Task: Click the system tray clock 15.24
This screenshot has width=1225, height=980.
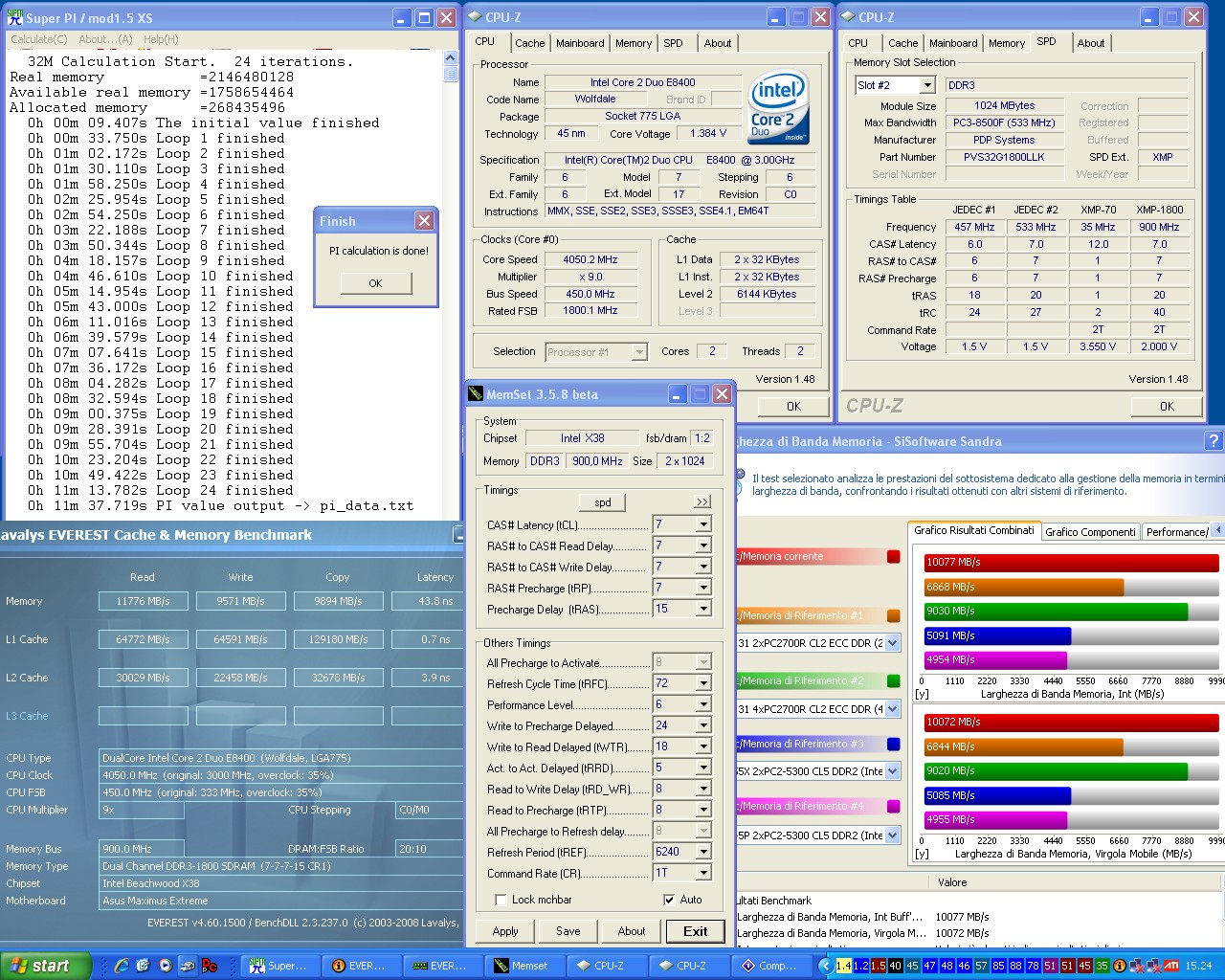Action: click(x=1198, y=966)
